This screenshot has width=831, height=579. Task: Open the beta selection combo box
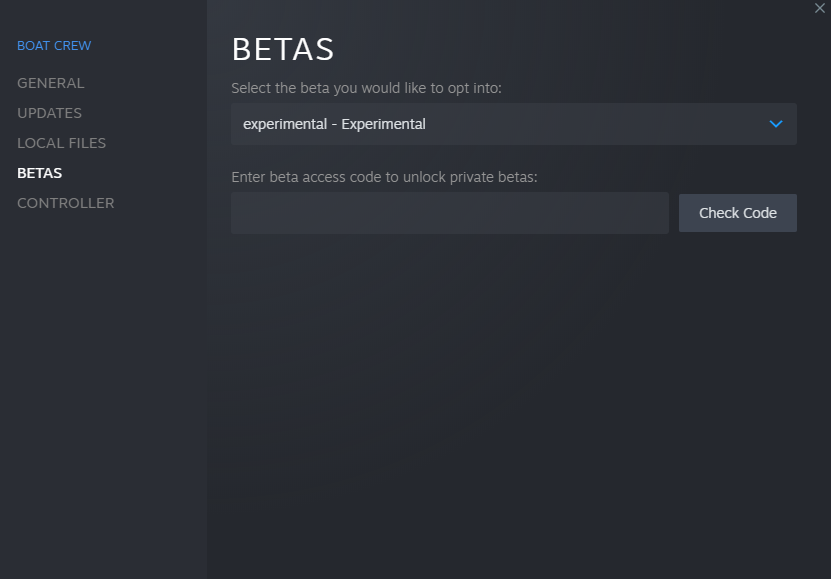(x=513, y=124)
